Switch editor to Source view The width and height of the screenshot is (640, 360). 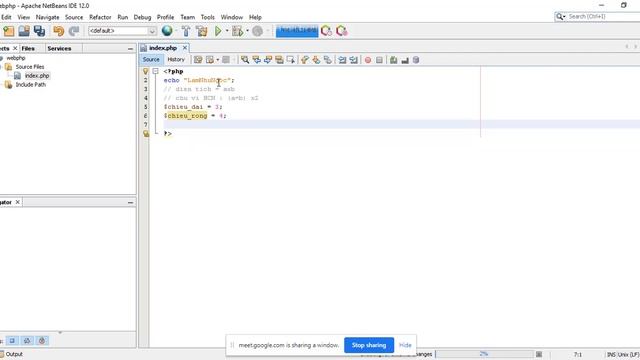click(151, 60)
